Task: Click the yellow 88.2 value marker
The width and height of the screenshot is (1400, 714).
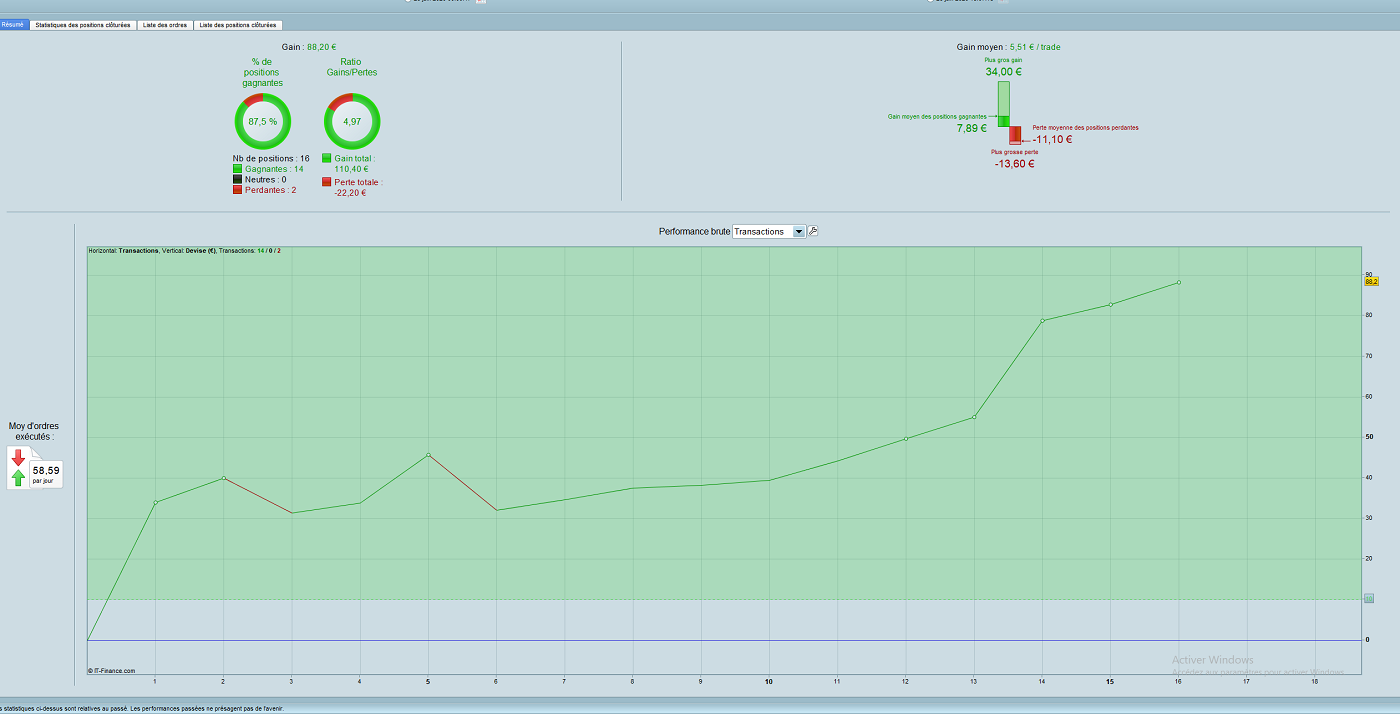Action: click(x=1371, y=282)
